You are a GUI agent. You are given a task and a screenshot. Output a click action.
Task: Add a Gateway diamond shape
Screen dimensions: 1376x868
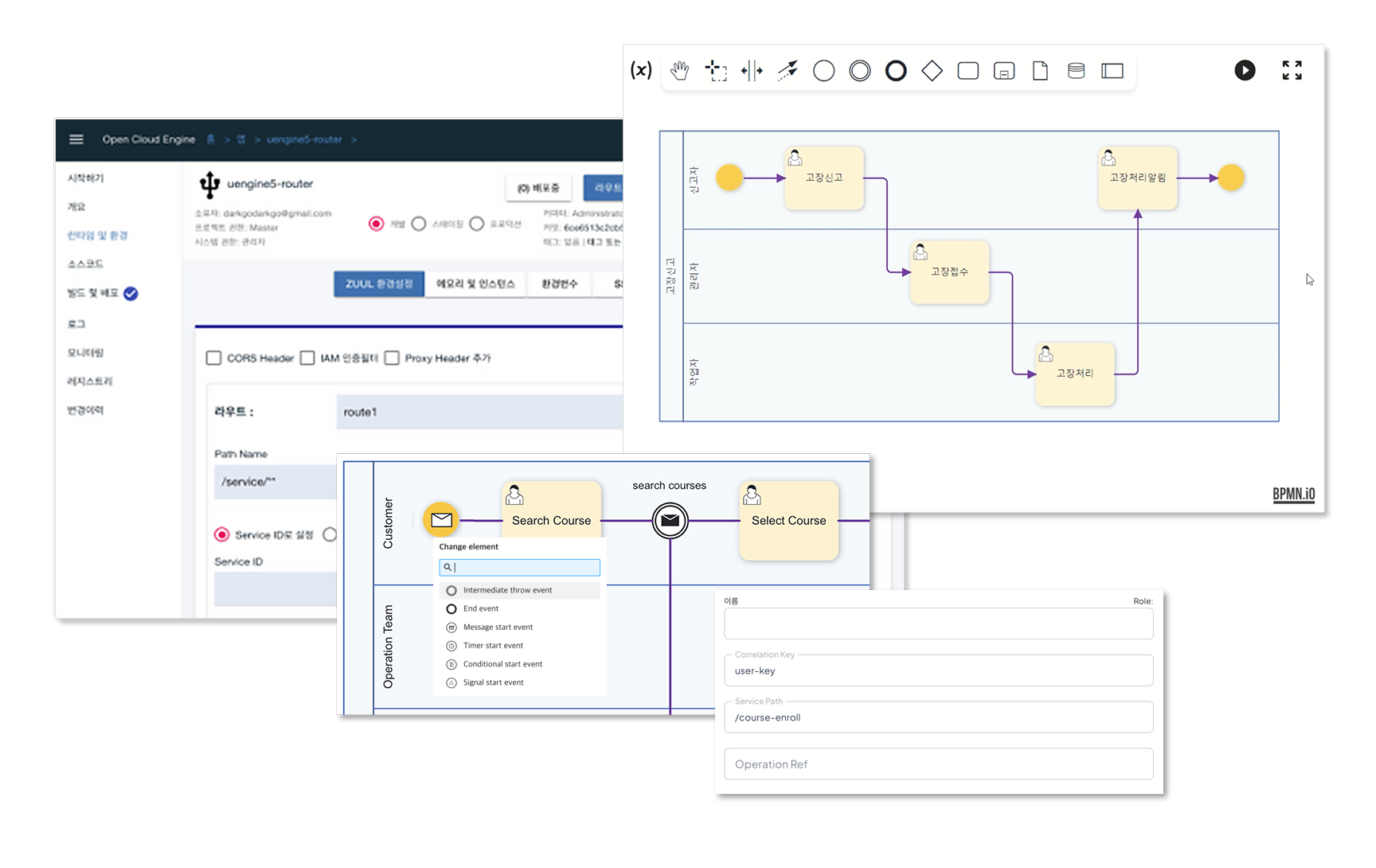[x=932, y=71]
